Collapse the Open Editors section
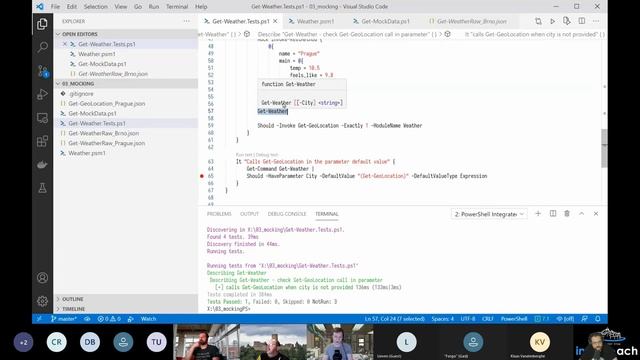This screenshot has height=360, width=640. pos(126,34)
